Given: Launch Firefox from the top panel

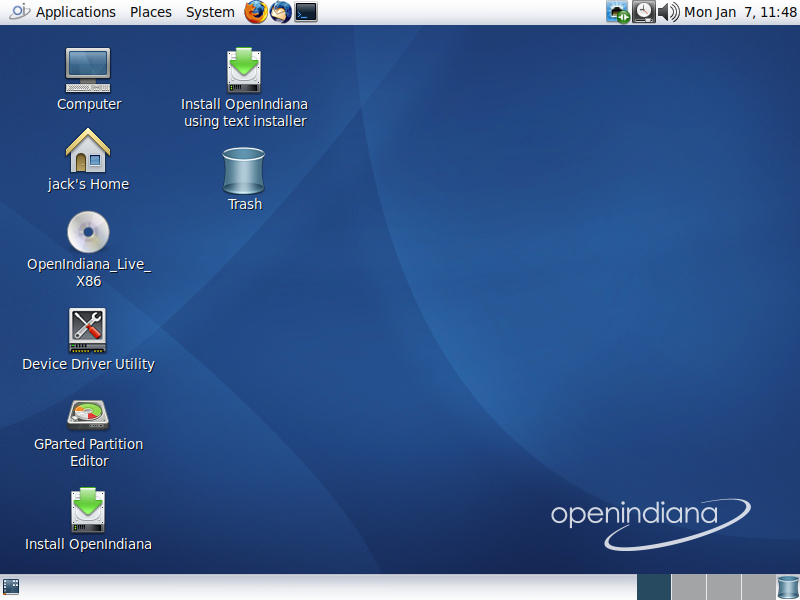Looking at the screenshot, I should point(257,12).
